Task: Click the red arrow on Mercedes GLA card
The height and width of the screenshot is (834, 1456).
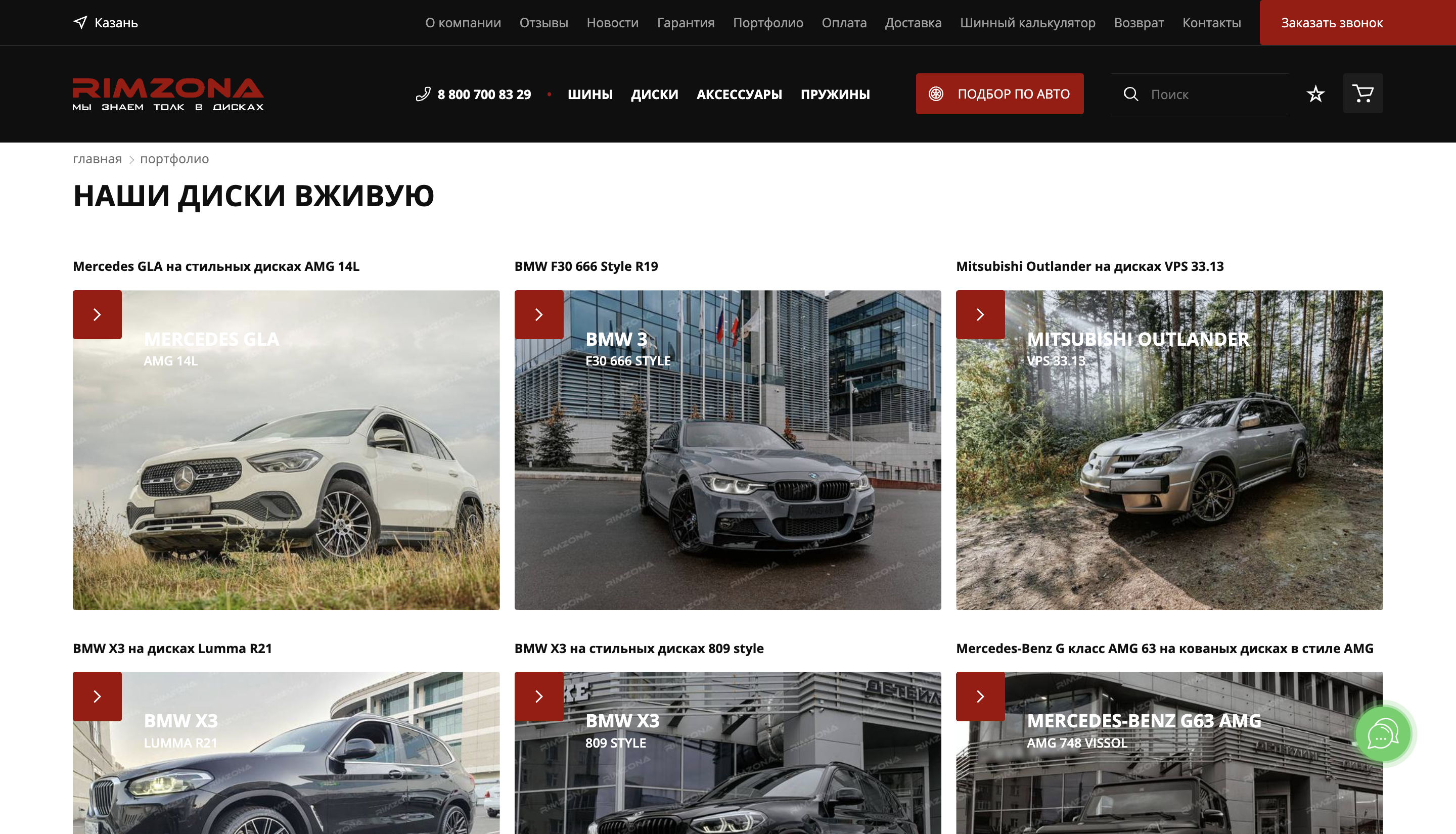Action: coord(98,314)
